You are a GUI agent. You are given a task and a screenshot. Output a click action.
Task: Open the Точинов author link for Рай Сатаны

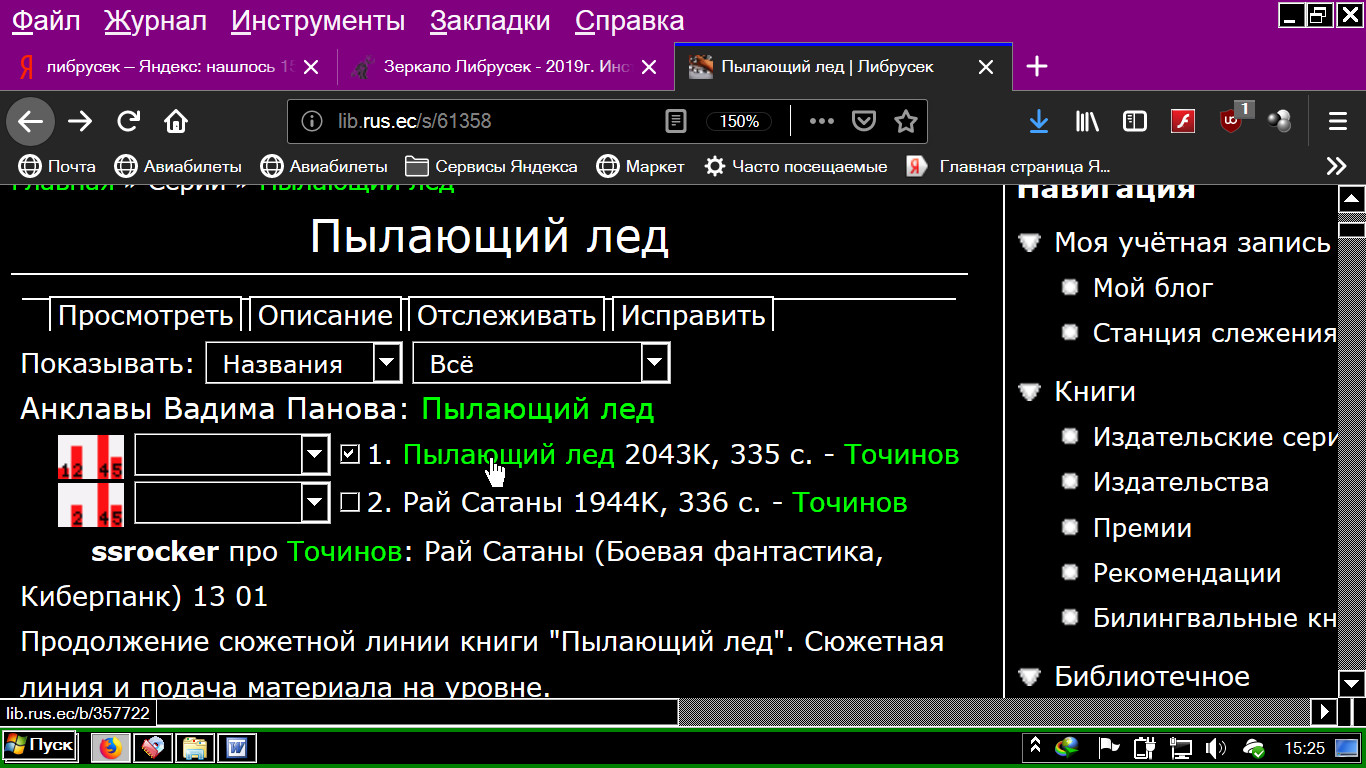(849, 502)
